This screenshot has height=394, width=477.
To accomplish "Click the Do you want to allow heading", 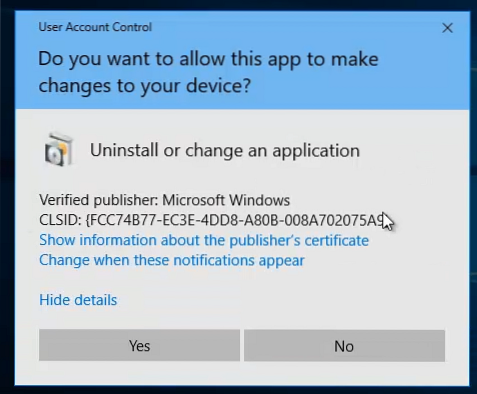I will click(x=208, y=72).
